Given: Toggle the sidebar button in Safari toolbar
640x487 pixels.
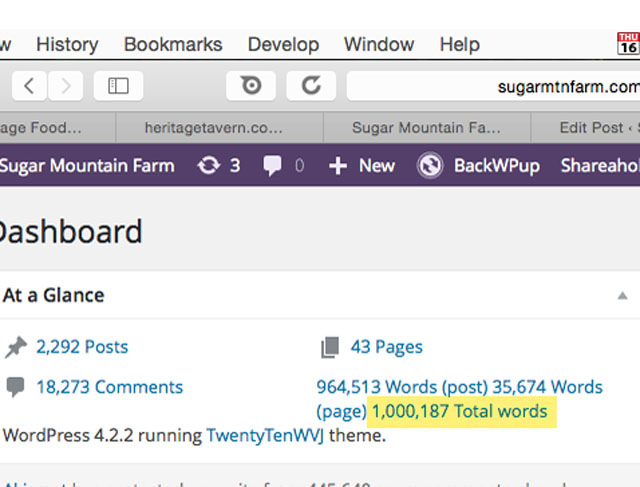Looking at the screenshot, I should coord(118,86).
